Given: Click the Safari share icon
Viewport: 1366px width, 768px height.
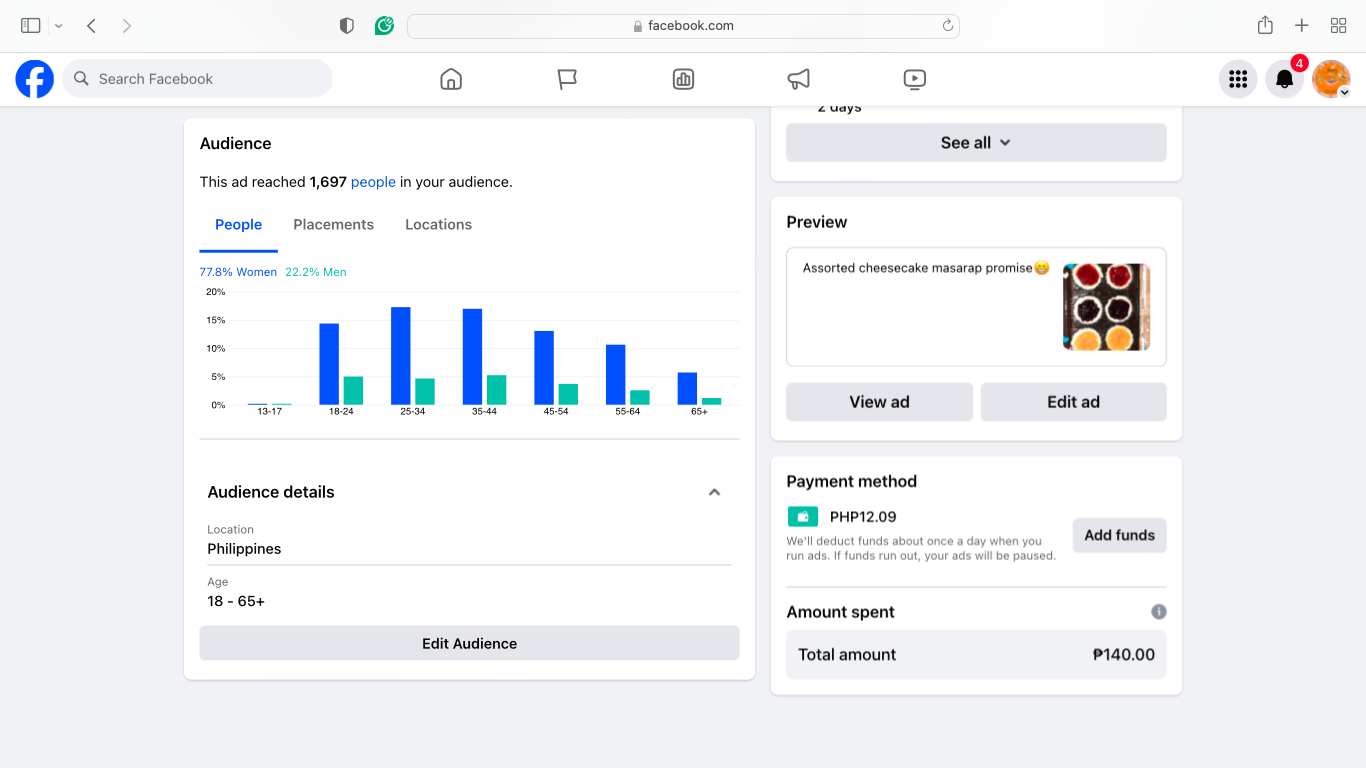Looking at the screenshot, I should pyautogui.click(x=1265, y=26).
